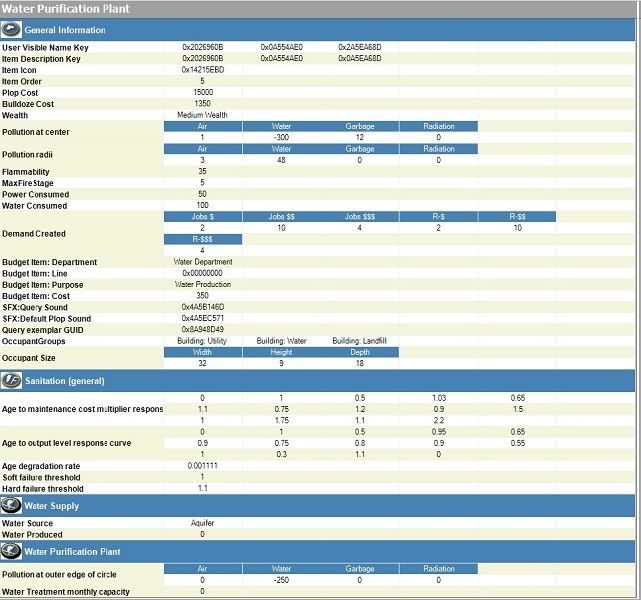Click the Width column header
This screenshot has height=600, width=641.
(202, 352)
